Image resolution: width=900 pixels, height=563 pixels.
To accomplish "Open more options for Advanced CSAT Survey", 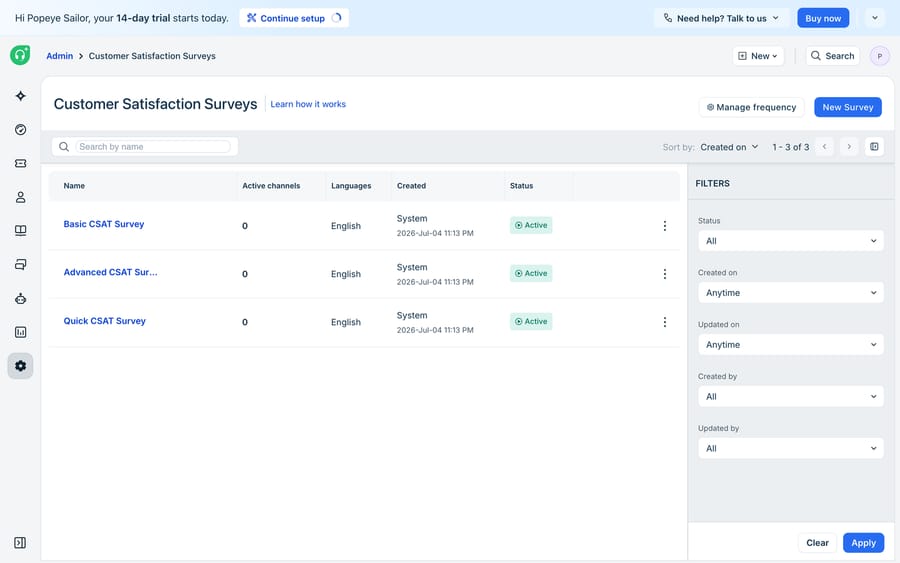I will (x=665, y=274).
